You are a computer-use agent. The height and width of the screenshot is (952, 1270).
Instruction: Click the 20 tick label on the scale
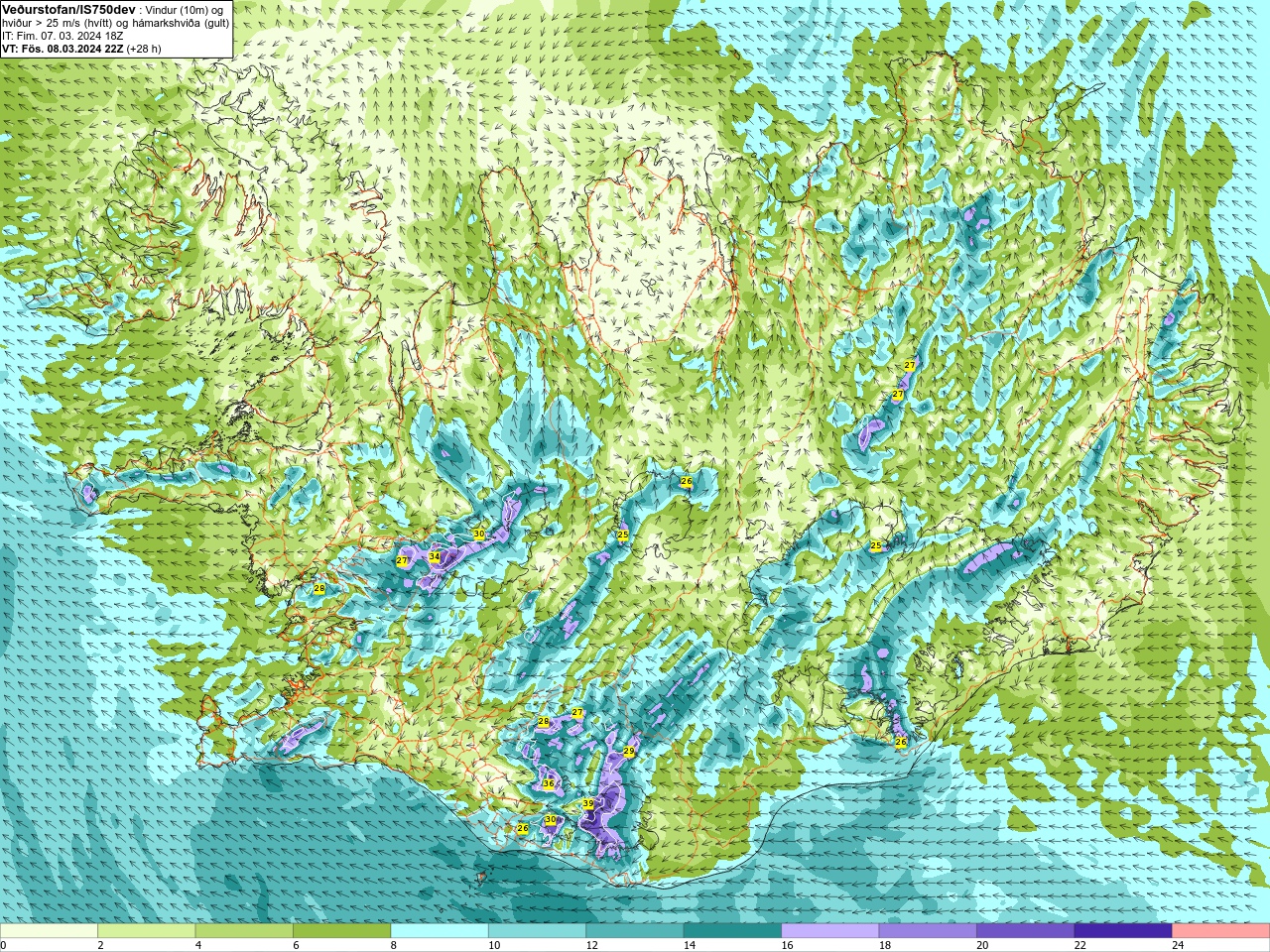(982, 945)
